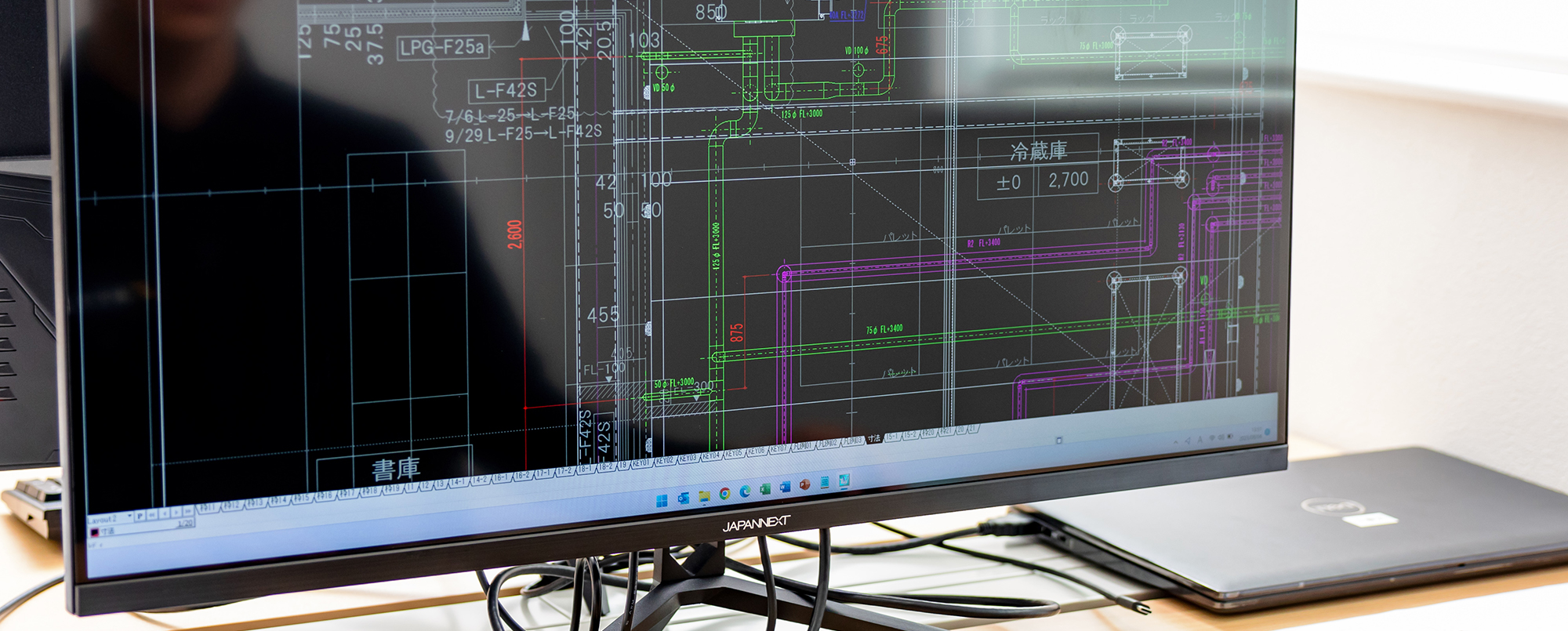The width and height of the screenshot is (1568, 631).
Task: Select the active 寸法 layer tab
Action: [873, 439]
